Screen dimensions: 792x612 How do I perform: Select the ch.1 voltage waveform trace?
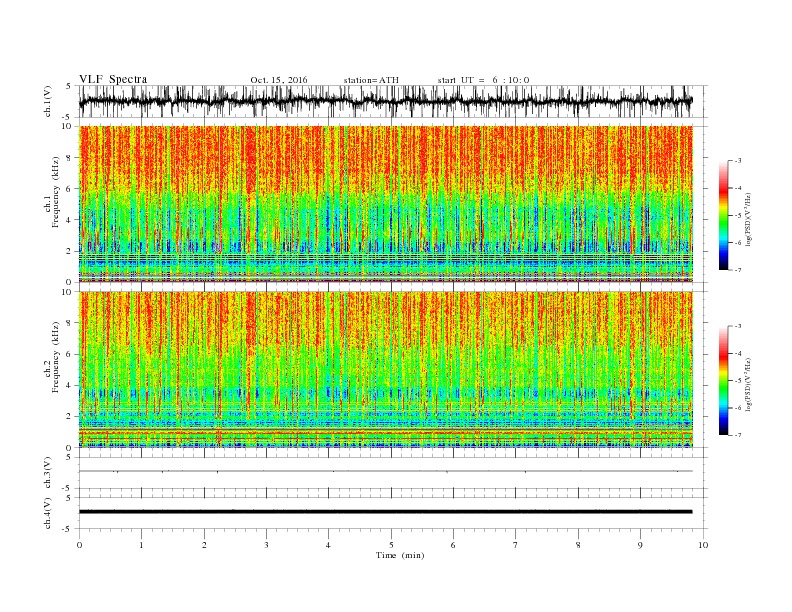click(x=386, y=101)
